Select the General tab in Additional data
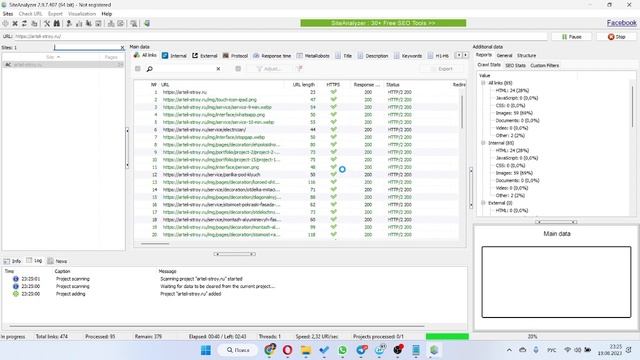The height and width of the screenshot is (360, 640). 504,56
